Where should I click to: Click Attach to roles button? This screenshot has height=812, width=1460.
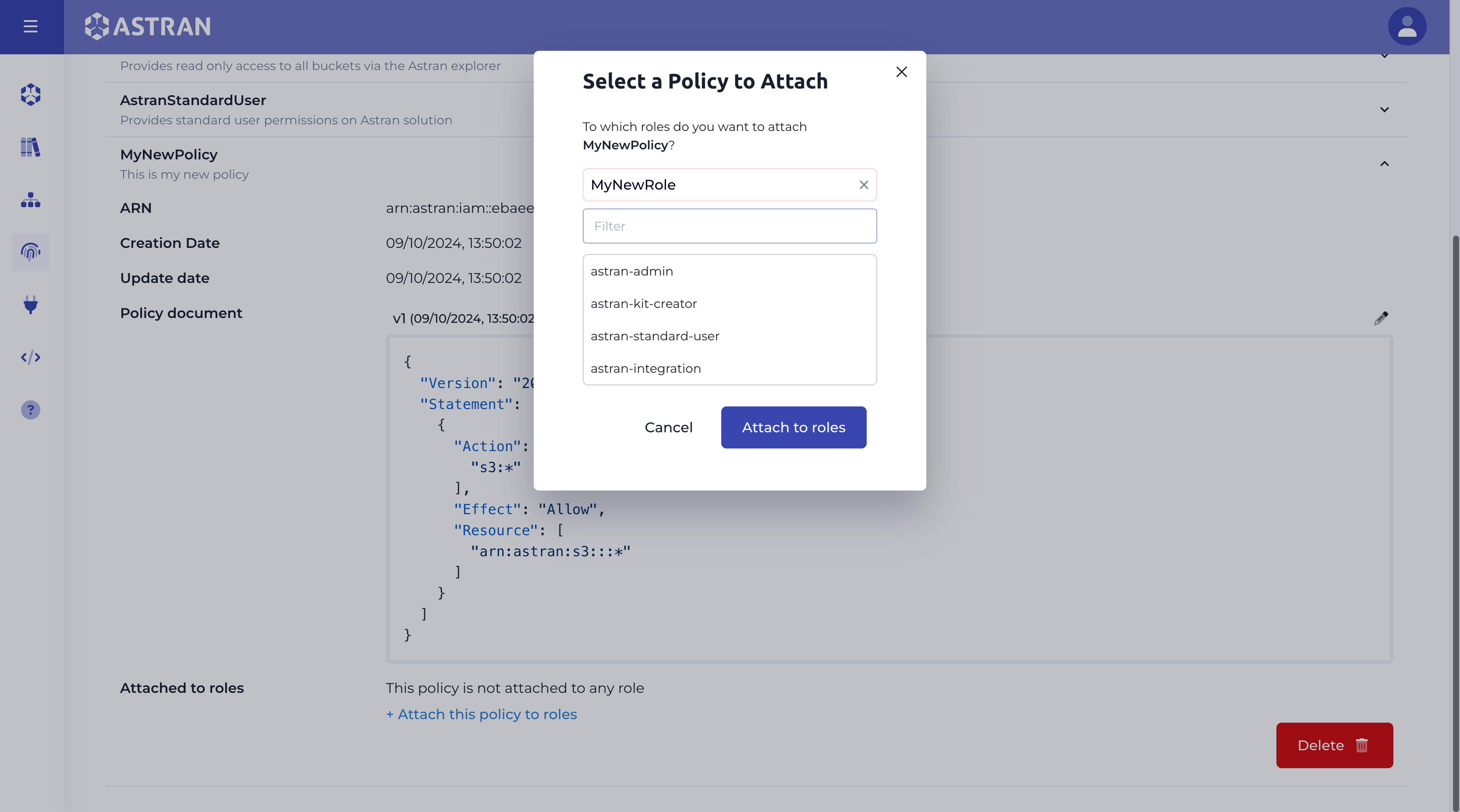(794, 427)
